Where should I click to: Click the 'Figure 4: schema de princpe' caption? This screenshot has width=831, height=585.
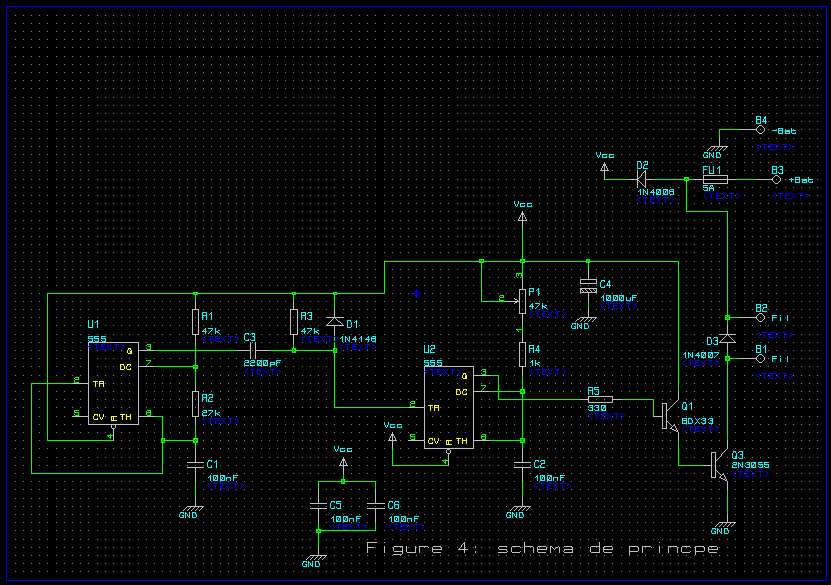[542, 547]
